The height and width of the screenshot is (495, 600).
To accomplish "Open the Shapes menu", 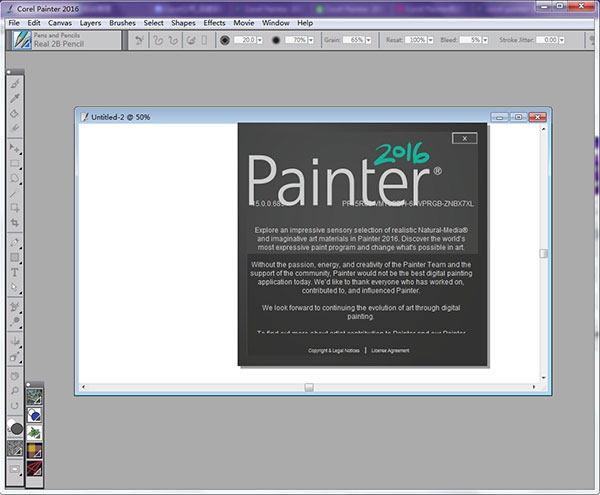I will click(183, 23).
